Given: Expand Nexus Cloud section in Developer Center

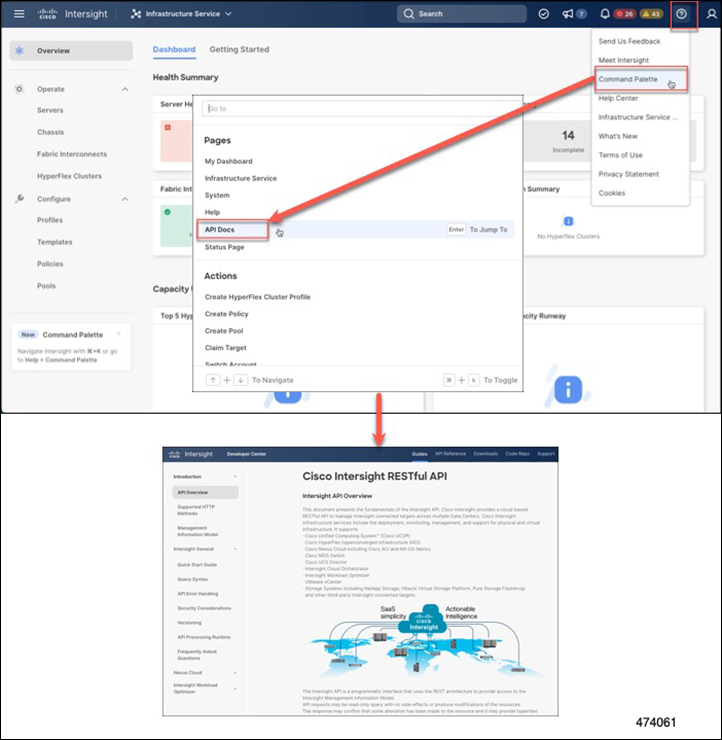Looking at the screenshot, I should (235, 673).
